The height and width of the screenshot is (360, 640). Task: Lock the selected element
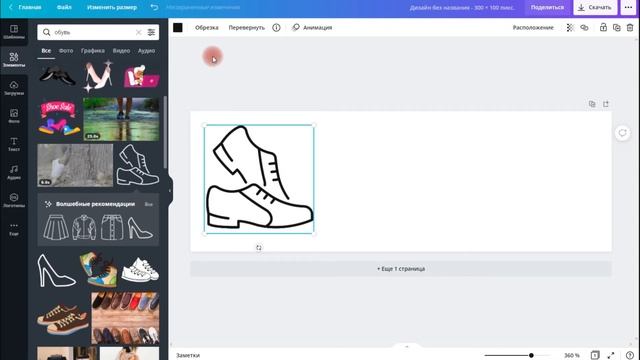pos(603,27)
